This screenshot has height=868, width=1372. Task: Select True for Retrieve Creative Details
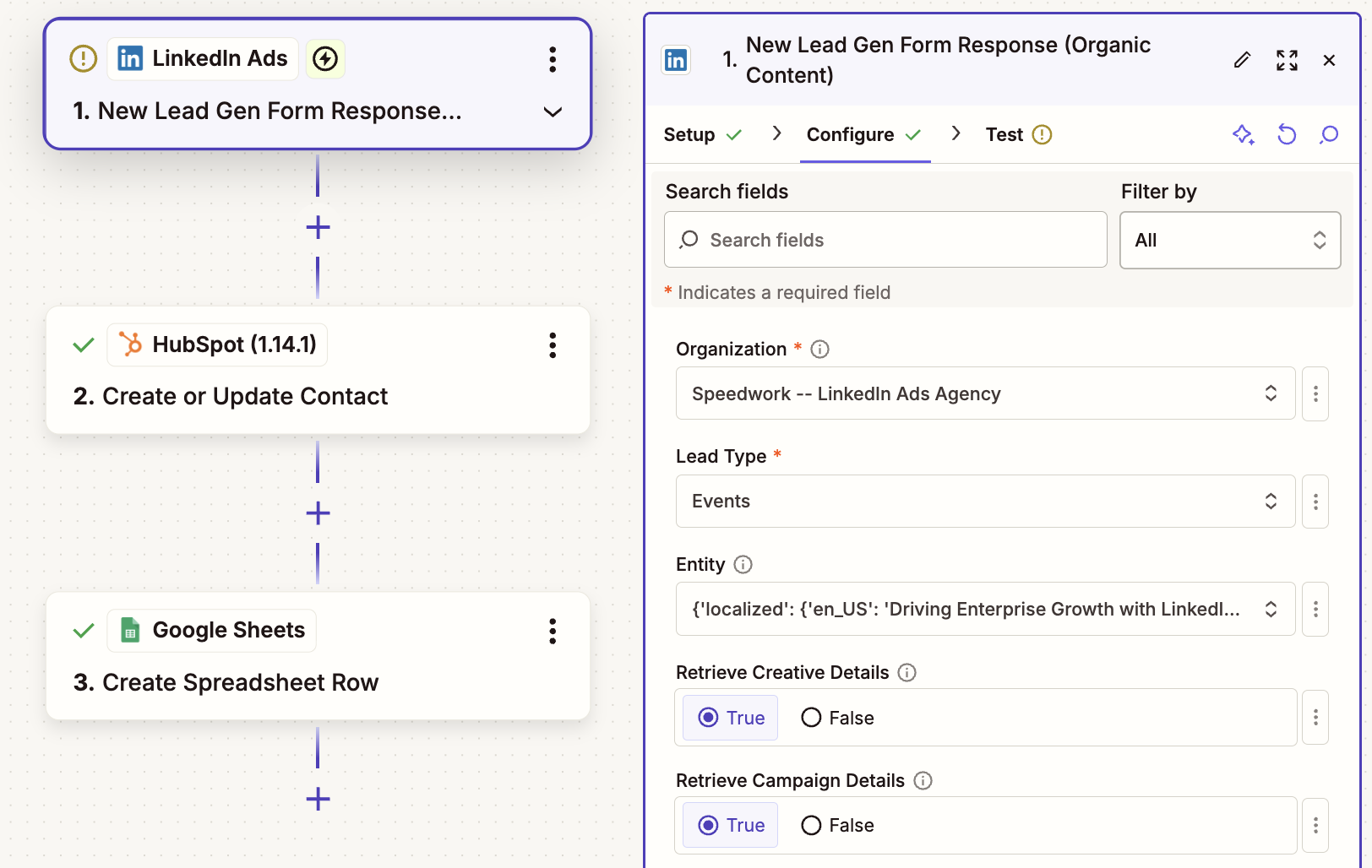731,718
